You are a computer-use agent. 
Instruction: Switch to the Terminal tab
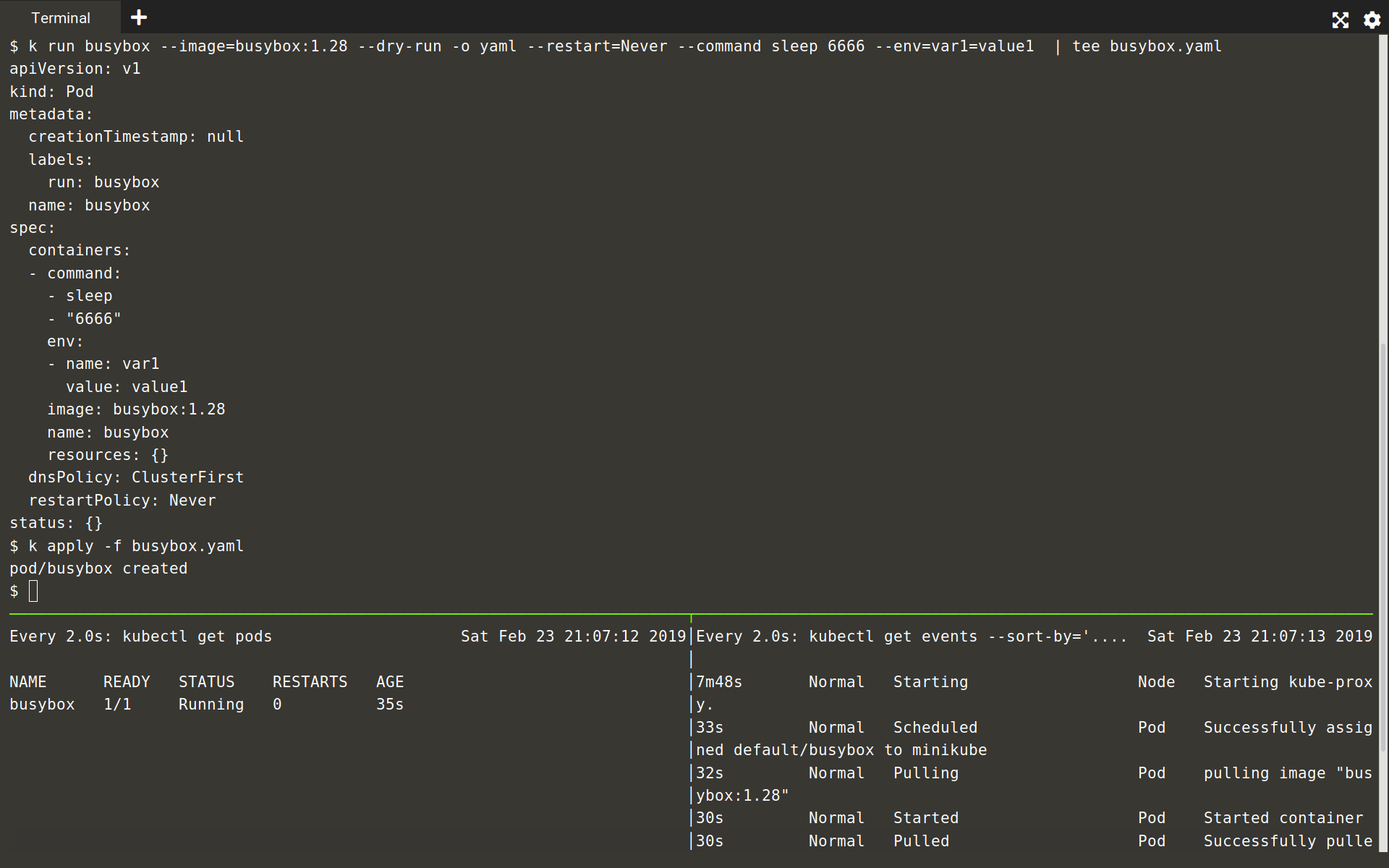pyautogui.click(x=60, y=17)
